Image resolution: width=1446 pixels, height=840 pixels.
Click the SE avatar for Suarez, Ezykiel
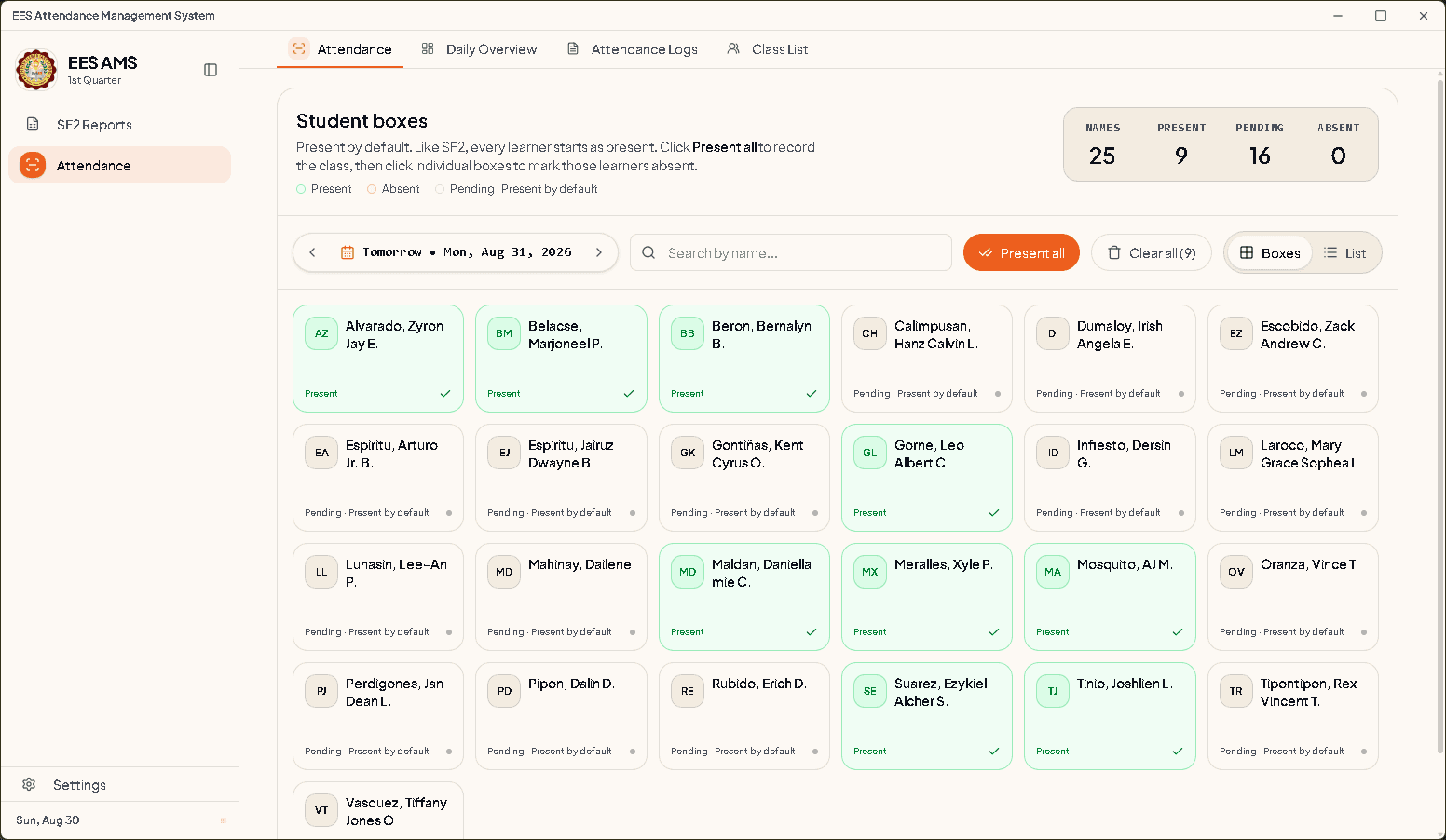[x=870, y=691]
